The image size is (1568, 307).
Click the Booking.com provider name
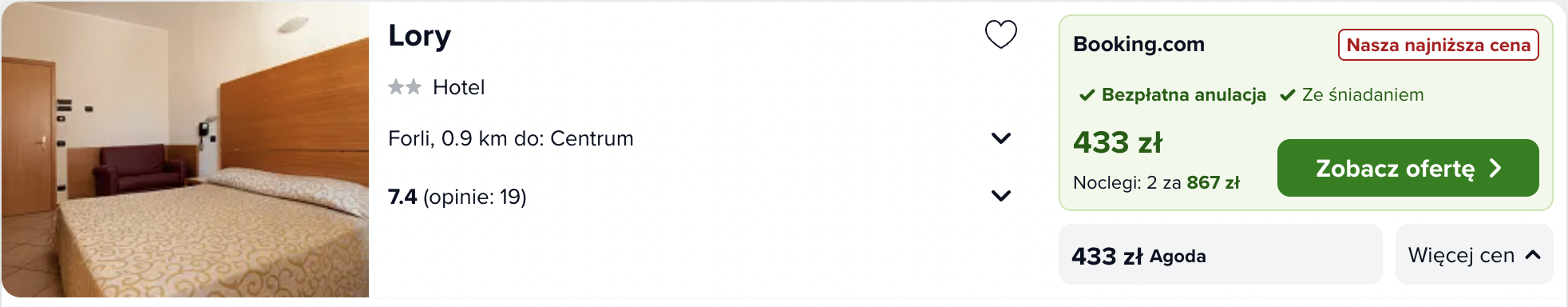[1138, 44]
